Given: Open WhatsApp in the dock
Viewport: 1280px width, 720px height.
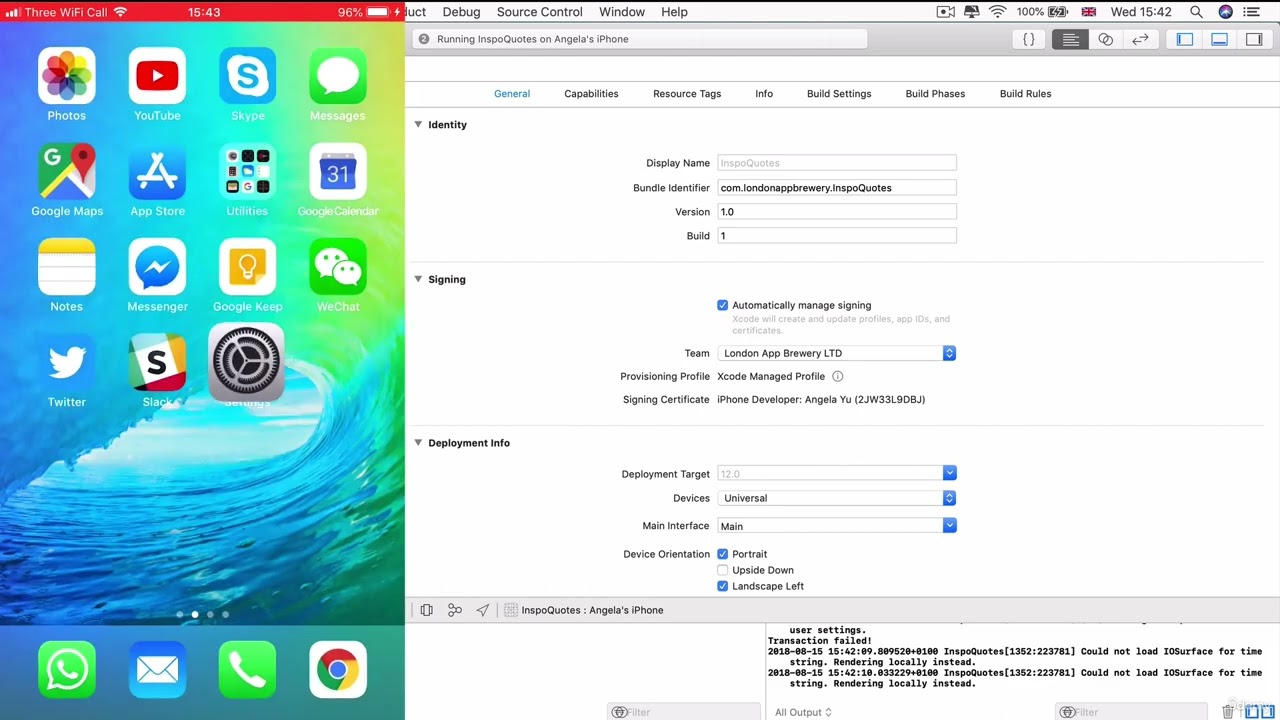Looking at the screenshot, I should (x=67, y=670).
